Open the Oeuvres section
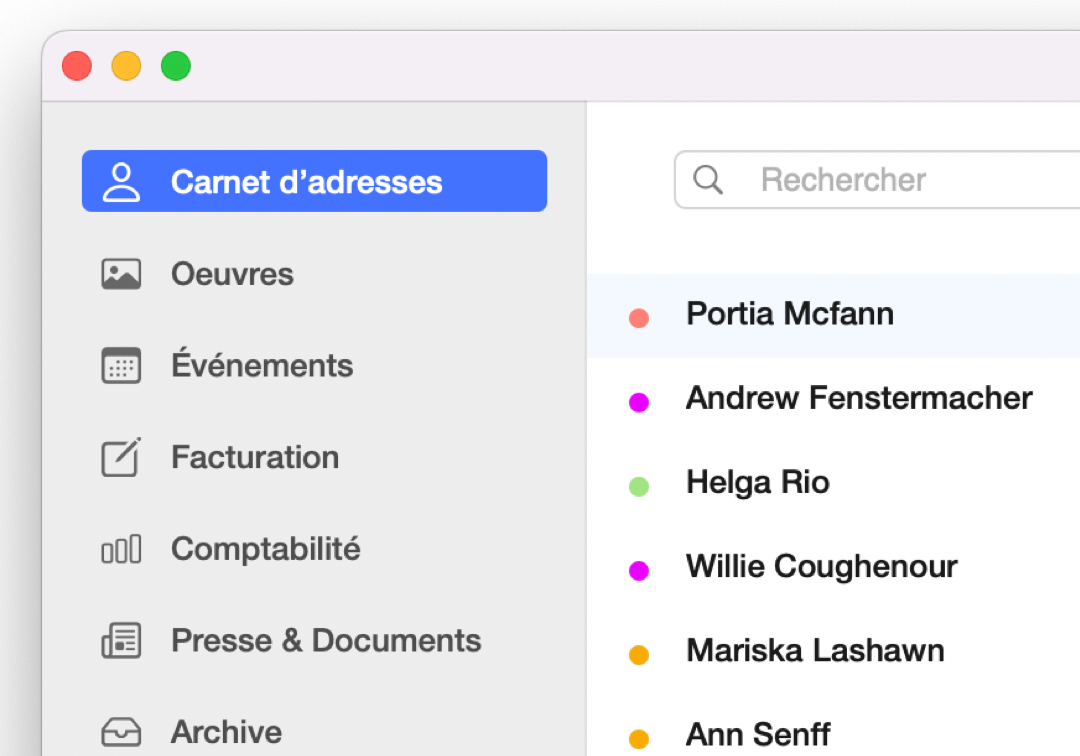Screen dimensions: 1080x756 click(x=232, y=274)
